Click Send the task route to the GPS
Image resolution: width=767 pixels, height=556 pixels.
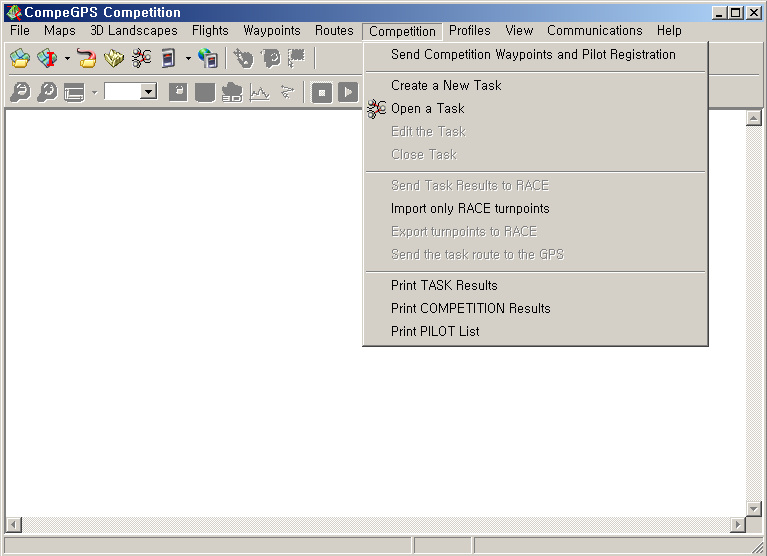tap(535, 254)
